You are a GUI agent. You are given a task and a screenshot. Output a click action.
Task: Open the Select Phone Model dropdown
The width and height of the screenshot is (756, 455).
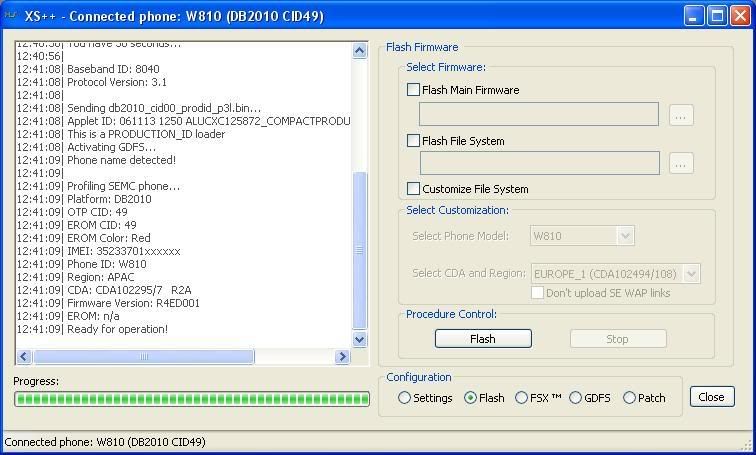tap(625, 236)
